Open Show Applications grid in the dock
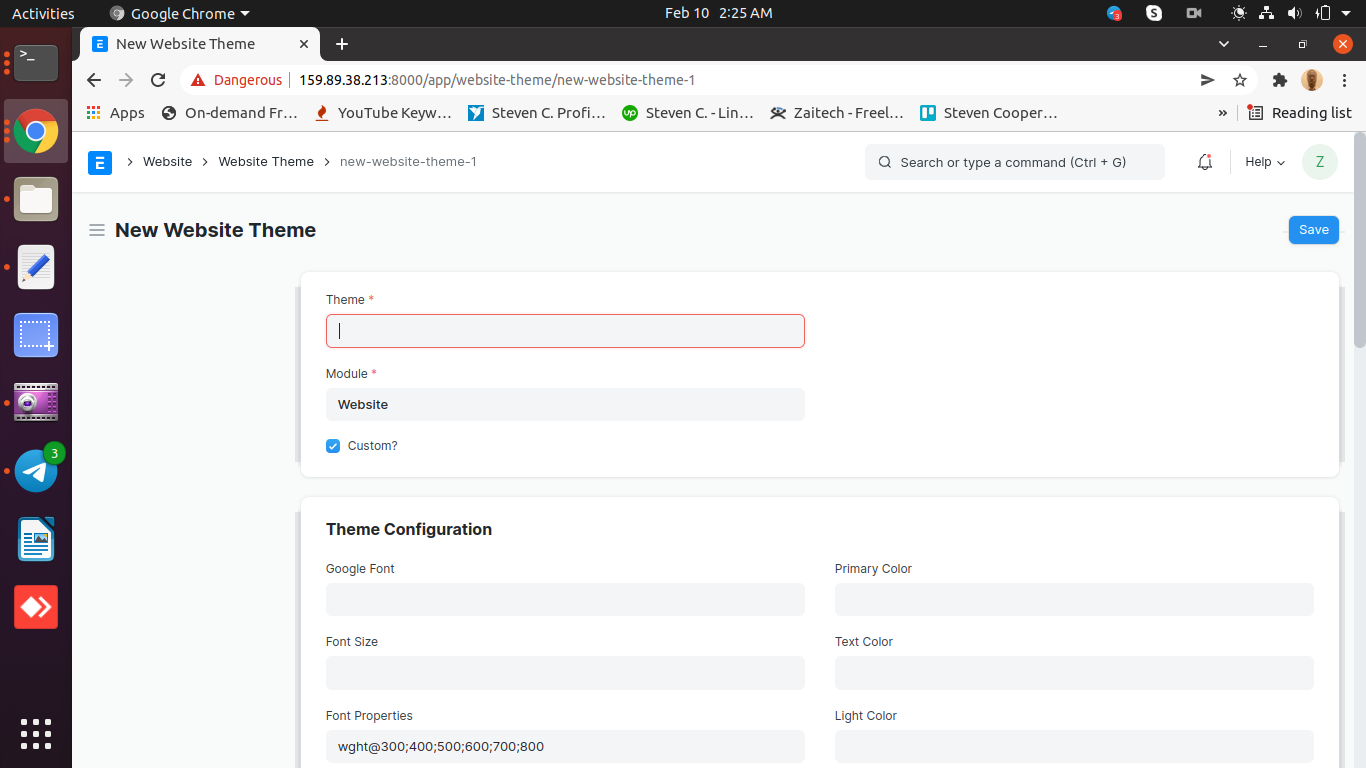 coord(35,734)
